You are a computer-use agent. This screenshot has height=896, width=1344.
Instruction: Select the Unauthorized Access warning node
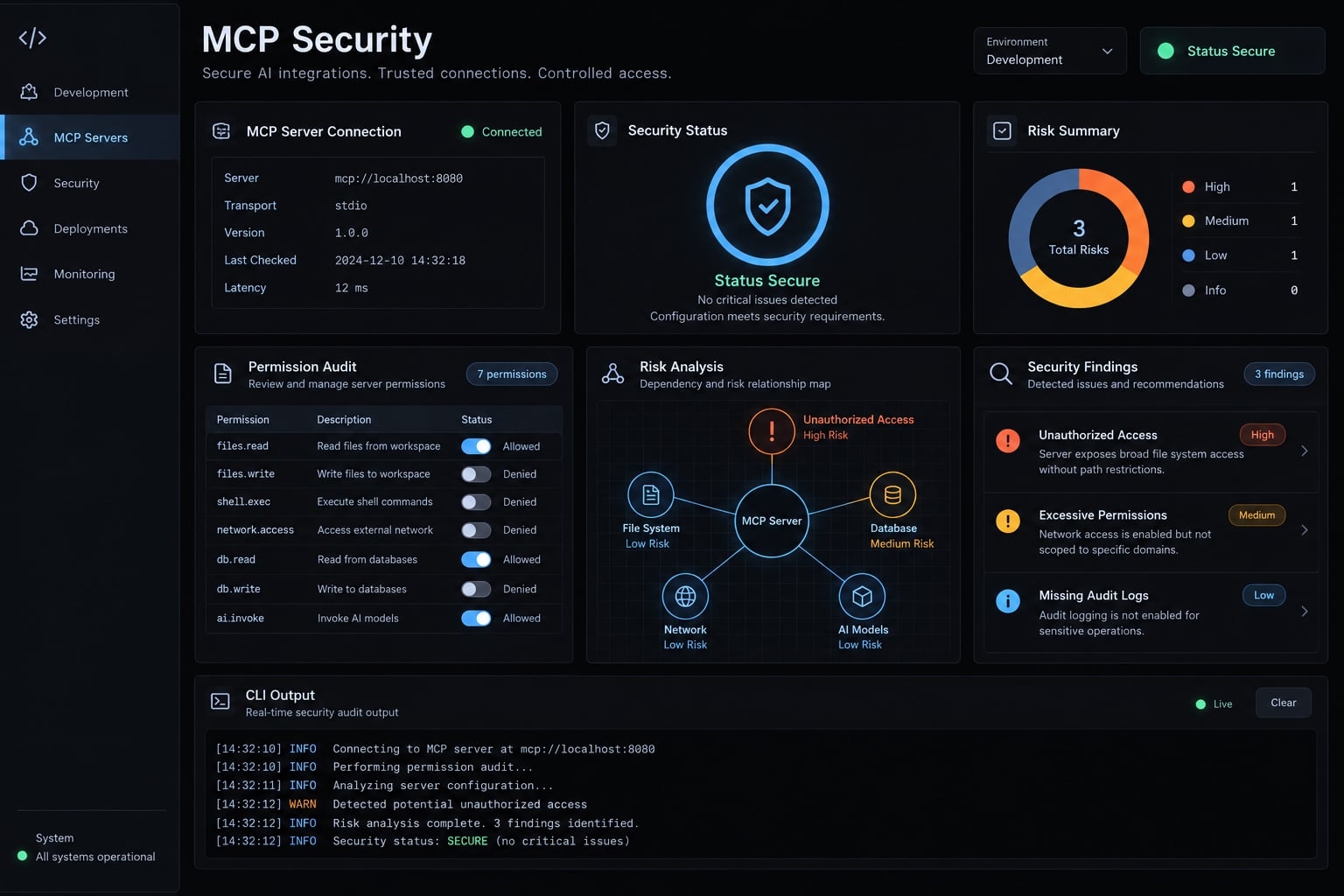(772, 431)
